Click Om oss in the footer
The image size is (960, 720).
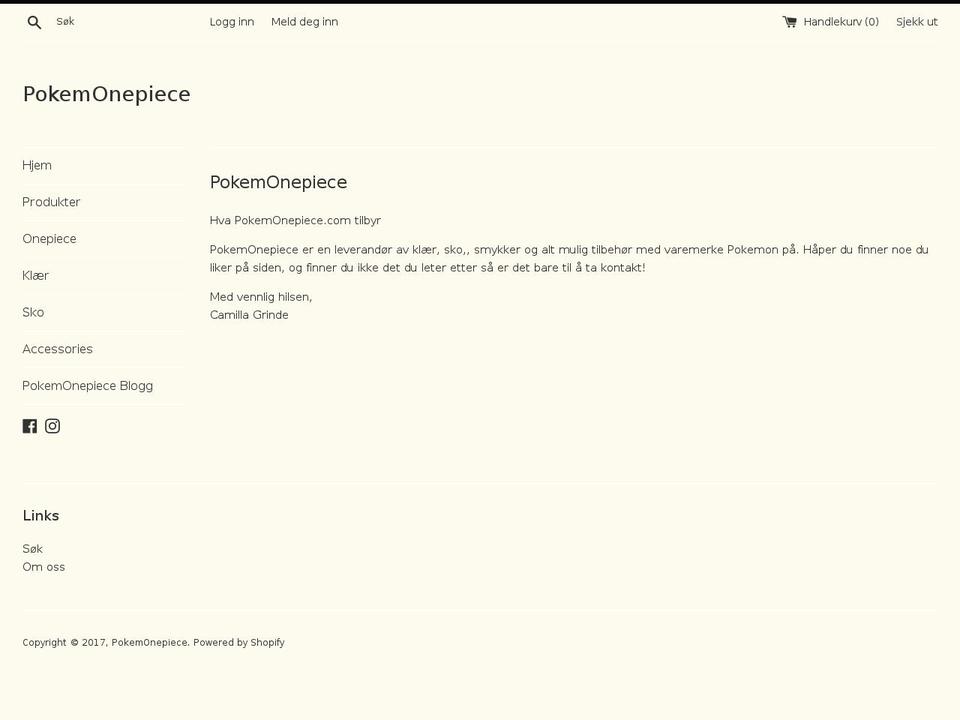click(43, 566)
